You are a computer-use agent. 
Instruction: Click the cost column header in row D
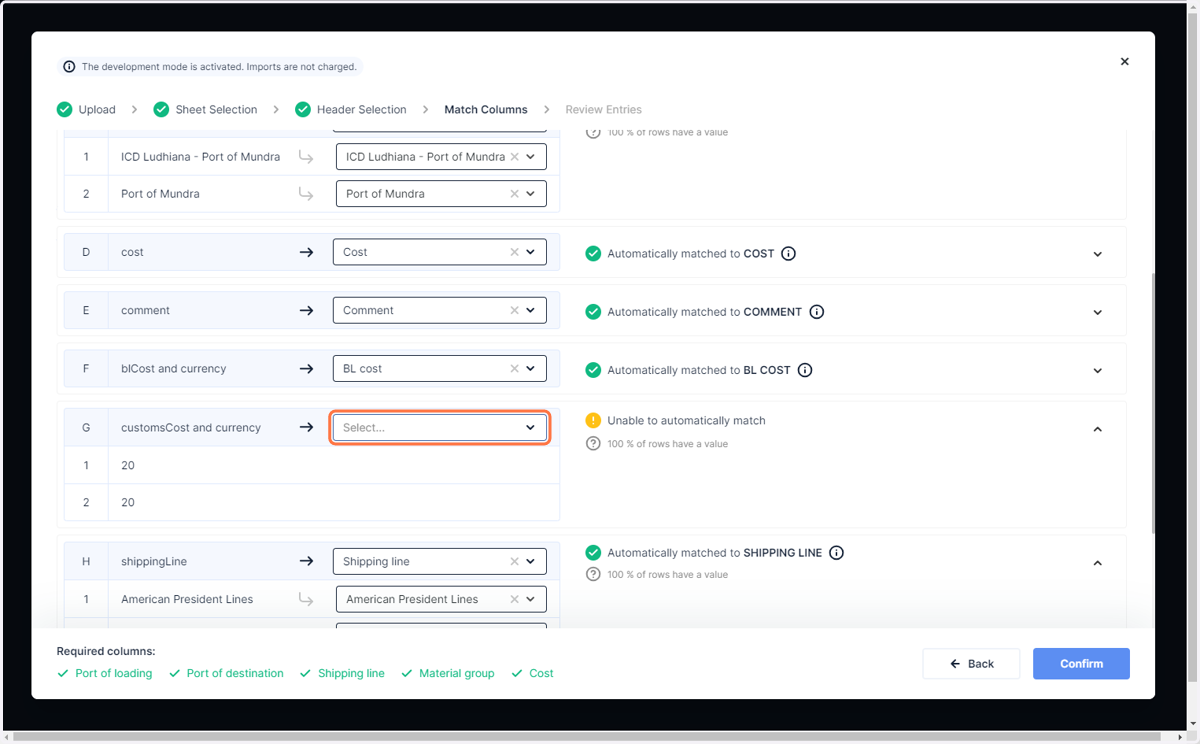coord(132,252)
